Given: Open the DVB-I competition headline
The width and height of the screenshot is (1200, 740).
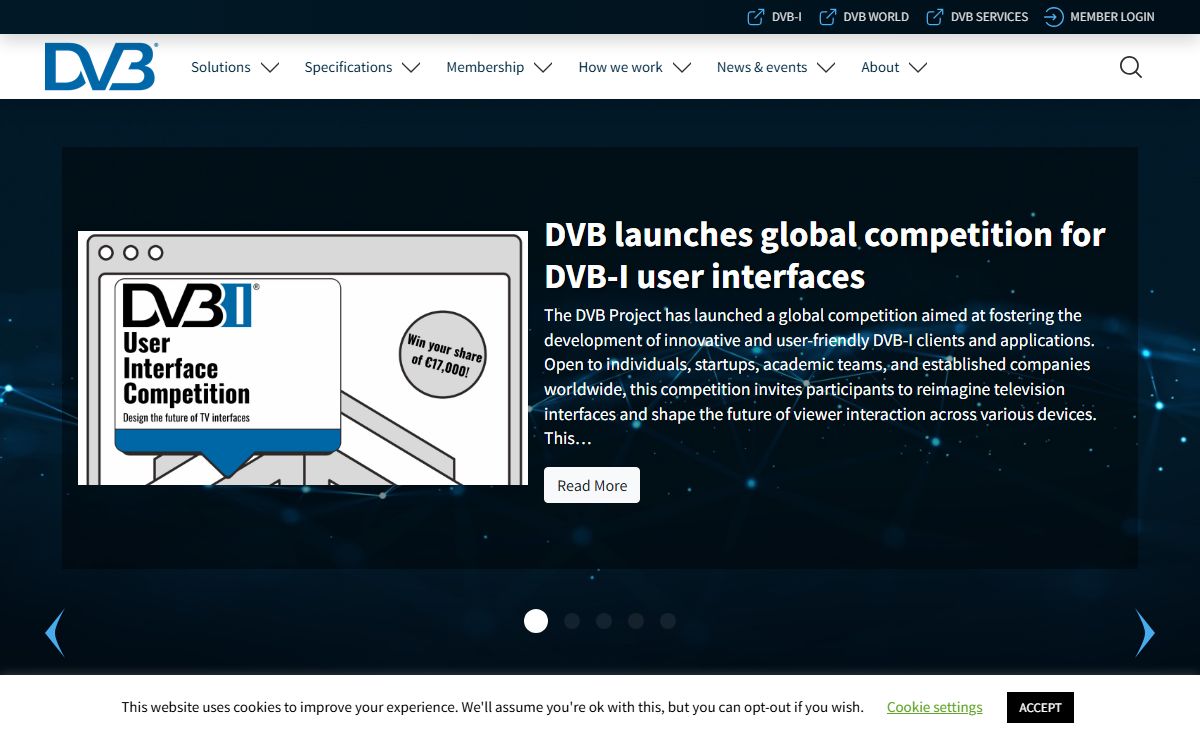Looking at the screenshot, I should click(x=825, y=254).
